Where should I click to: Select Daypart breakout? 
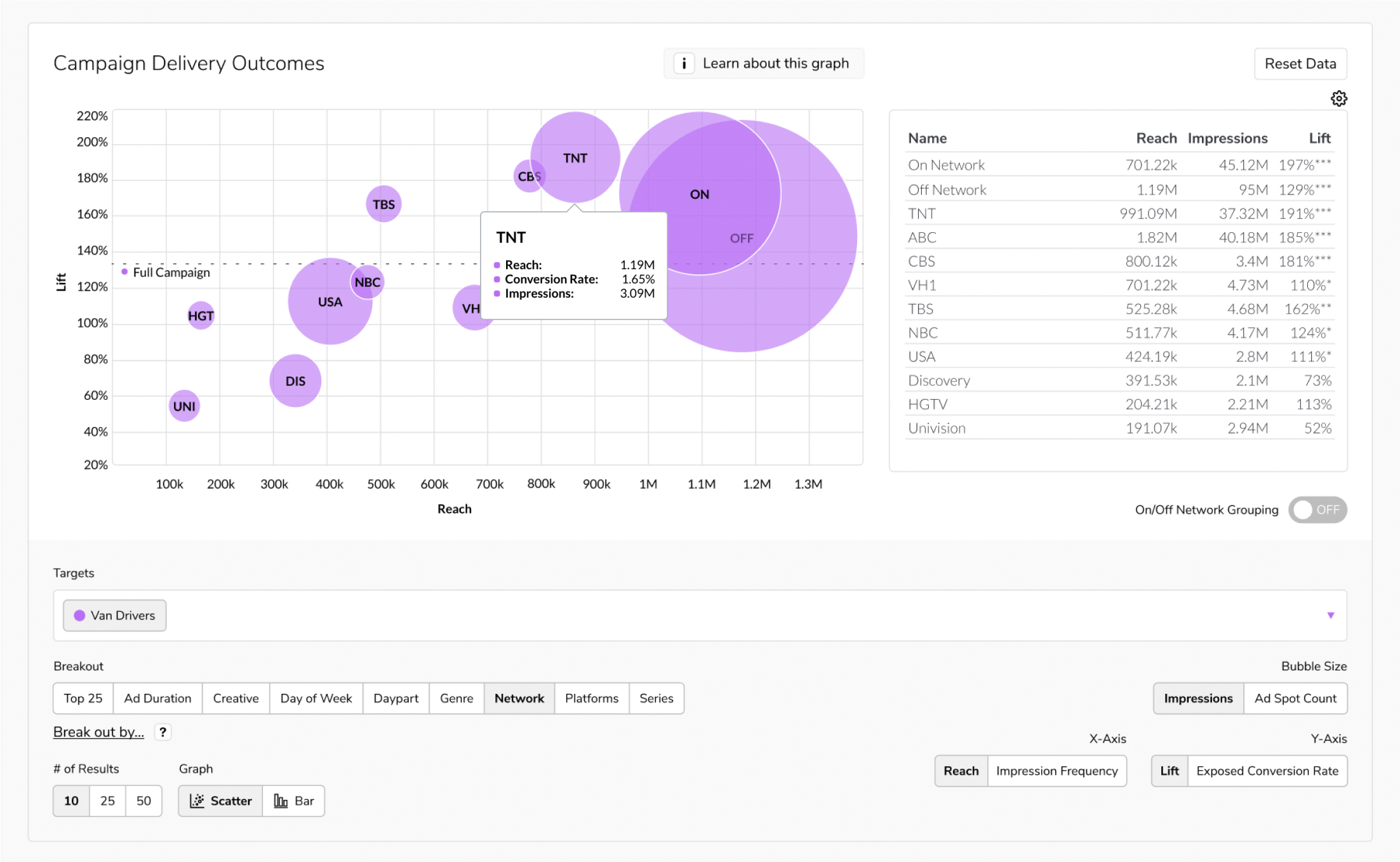(396, 698)
